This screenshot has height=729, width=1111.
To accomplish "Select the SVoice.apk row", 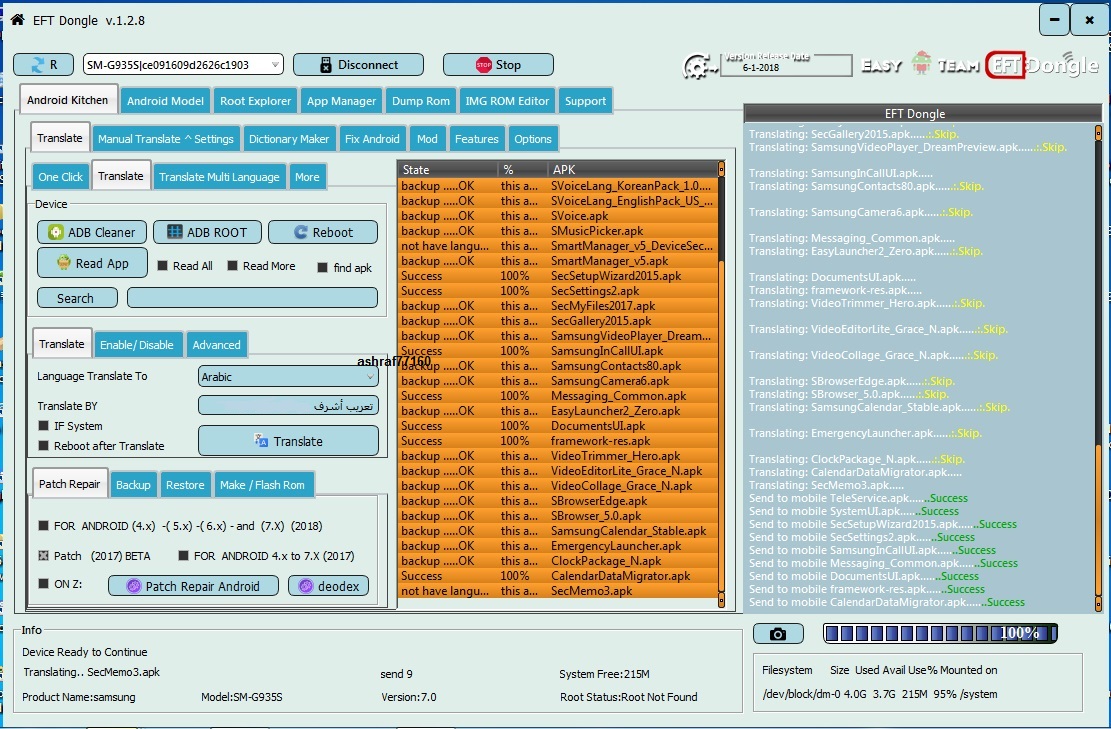I will 558,215.
